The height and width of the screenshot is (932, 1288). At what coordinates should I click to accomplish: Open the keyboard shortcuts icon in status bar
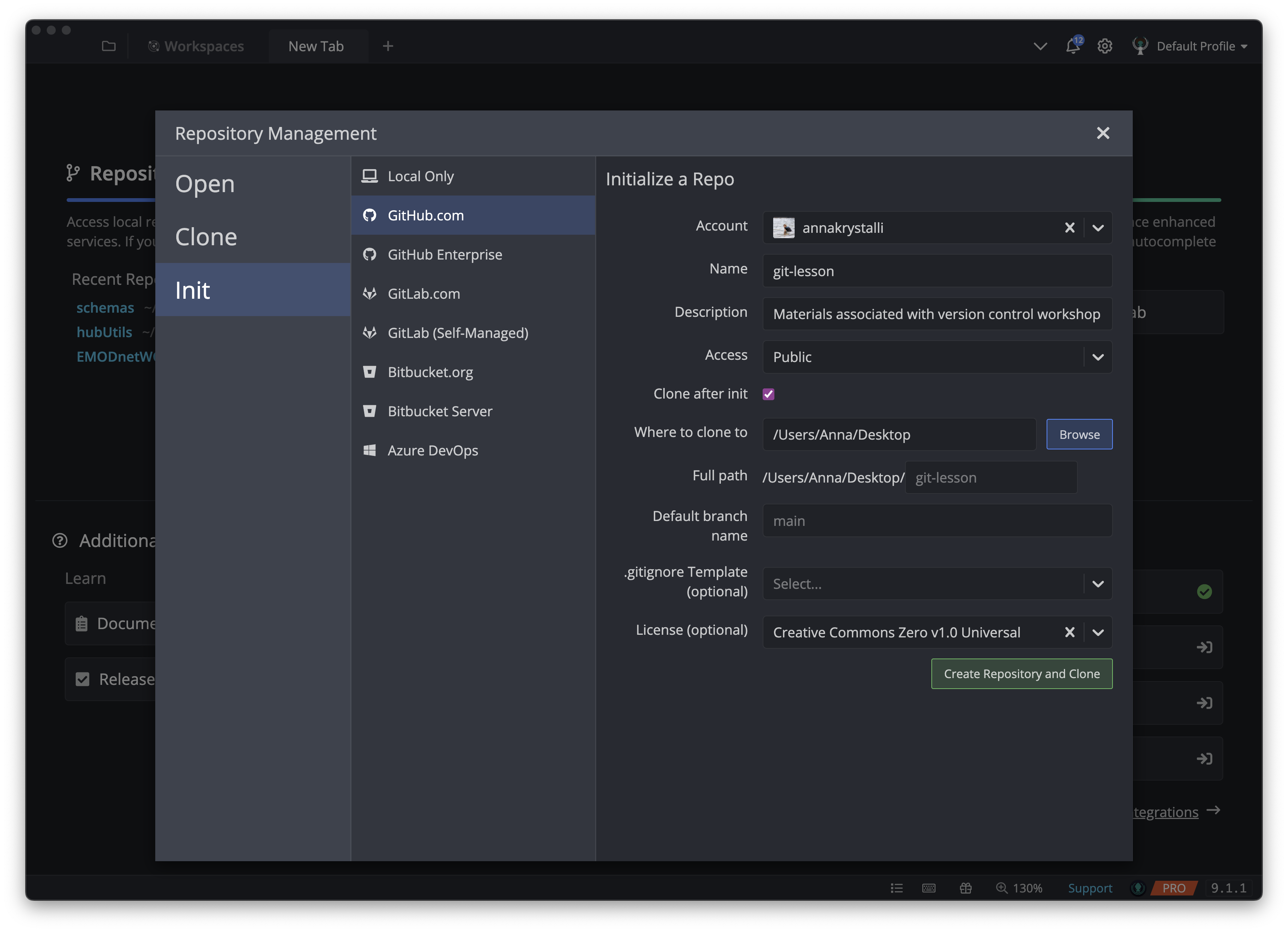pyautogui.click(x=928, y=888)
